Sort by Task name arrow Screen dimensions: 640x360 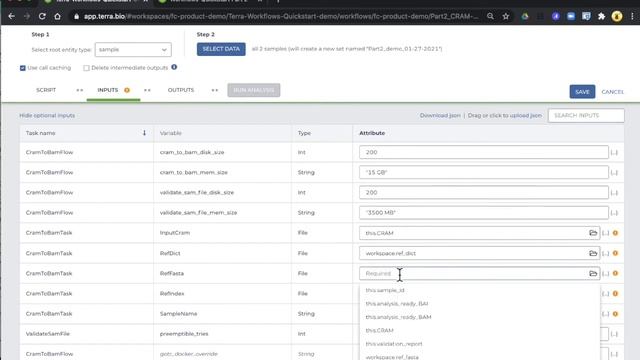click(144, 133)
